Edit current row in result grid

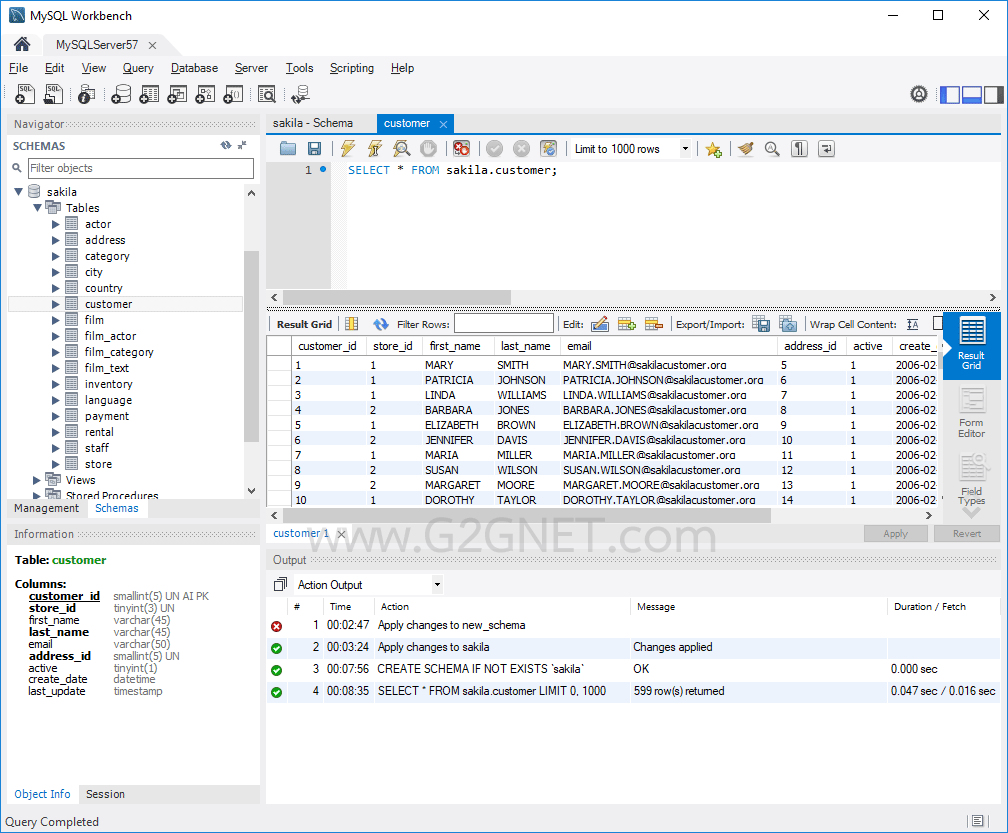point(600,325)
